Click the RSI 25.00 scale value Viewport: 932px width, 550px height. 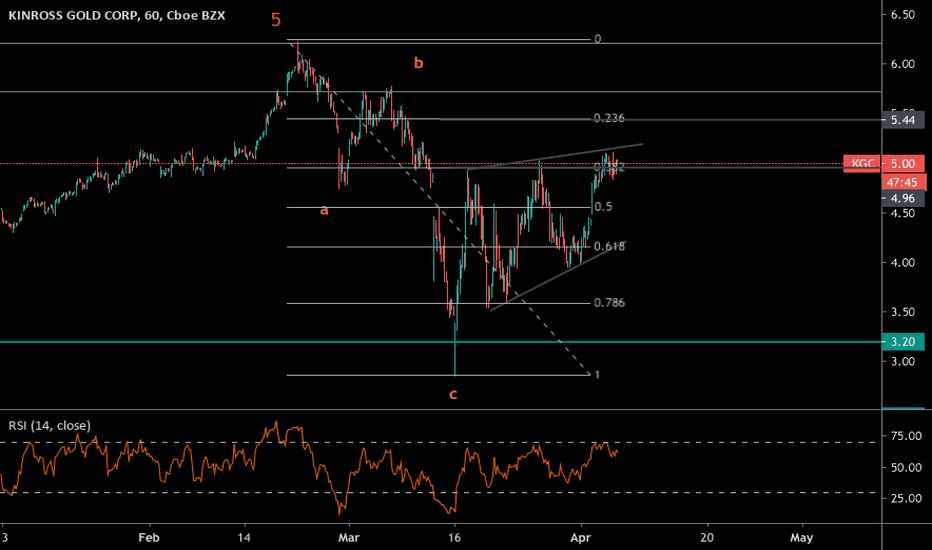pyautogui.click(x=906, y=498)
